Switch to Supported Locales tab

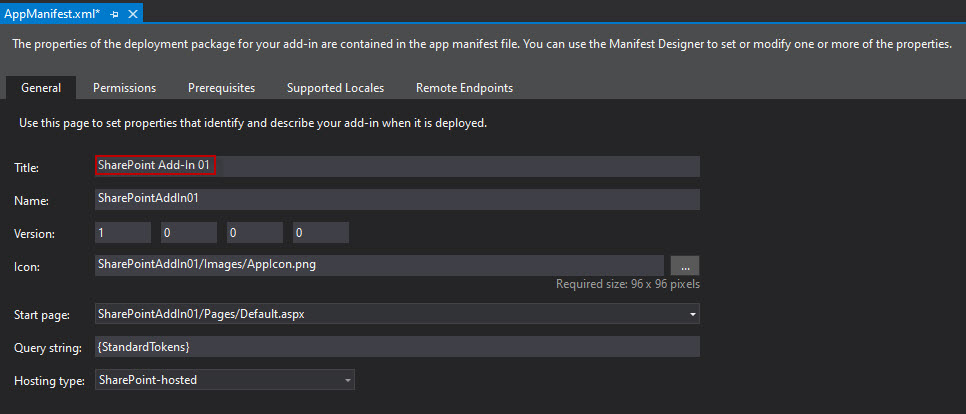[335, 88]
